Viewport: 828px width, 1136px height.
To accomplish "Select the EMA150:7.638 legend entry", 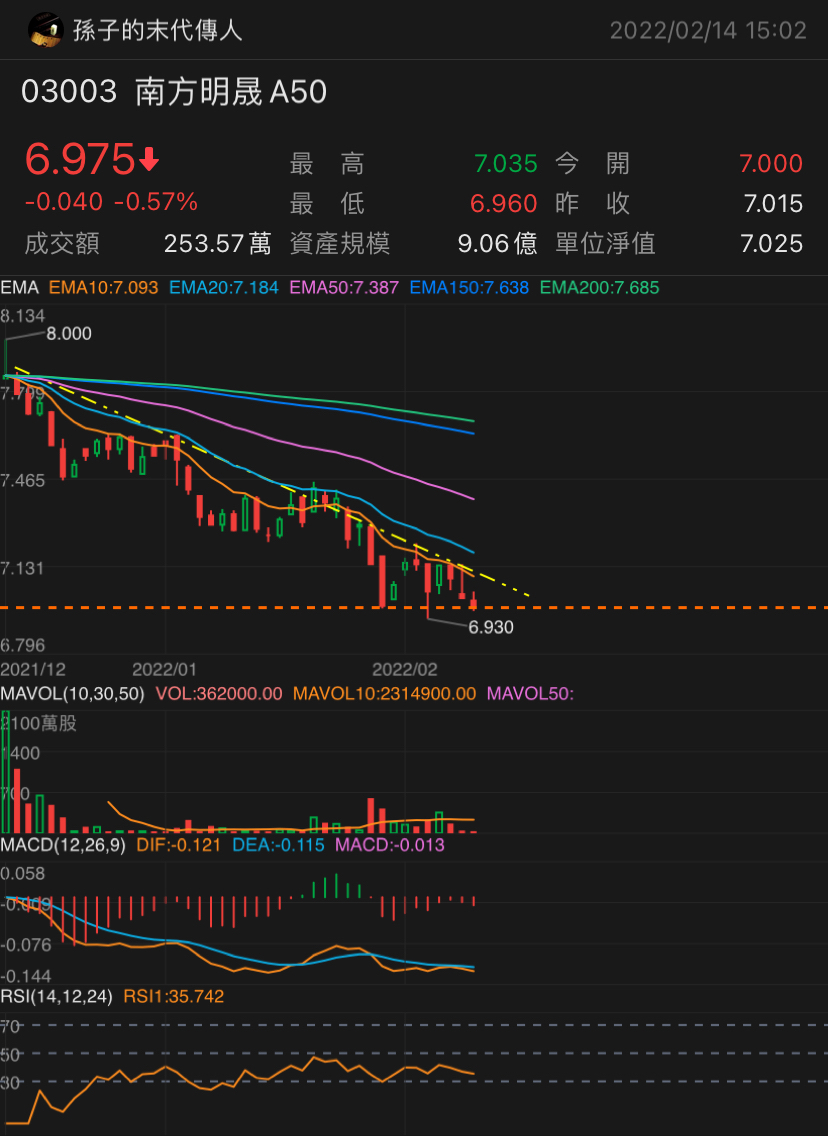I will pyautogui.click(x=469, y=288).
